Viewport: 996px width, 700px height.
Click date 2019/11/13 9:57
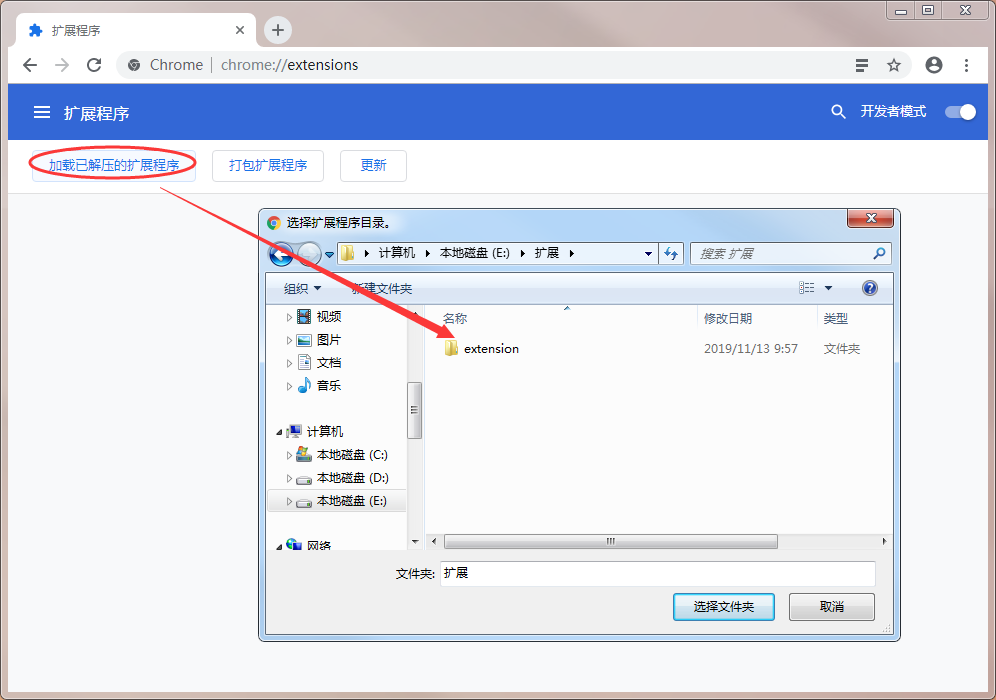751,349
